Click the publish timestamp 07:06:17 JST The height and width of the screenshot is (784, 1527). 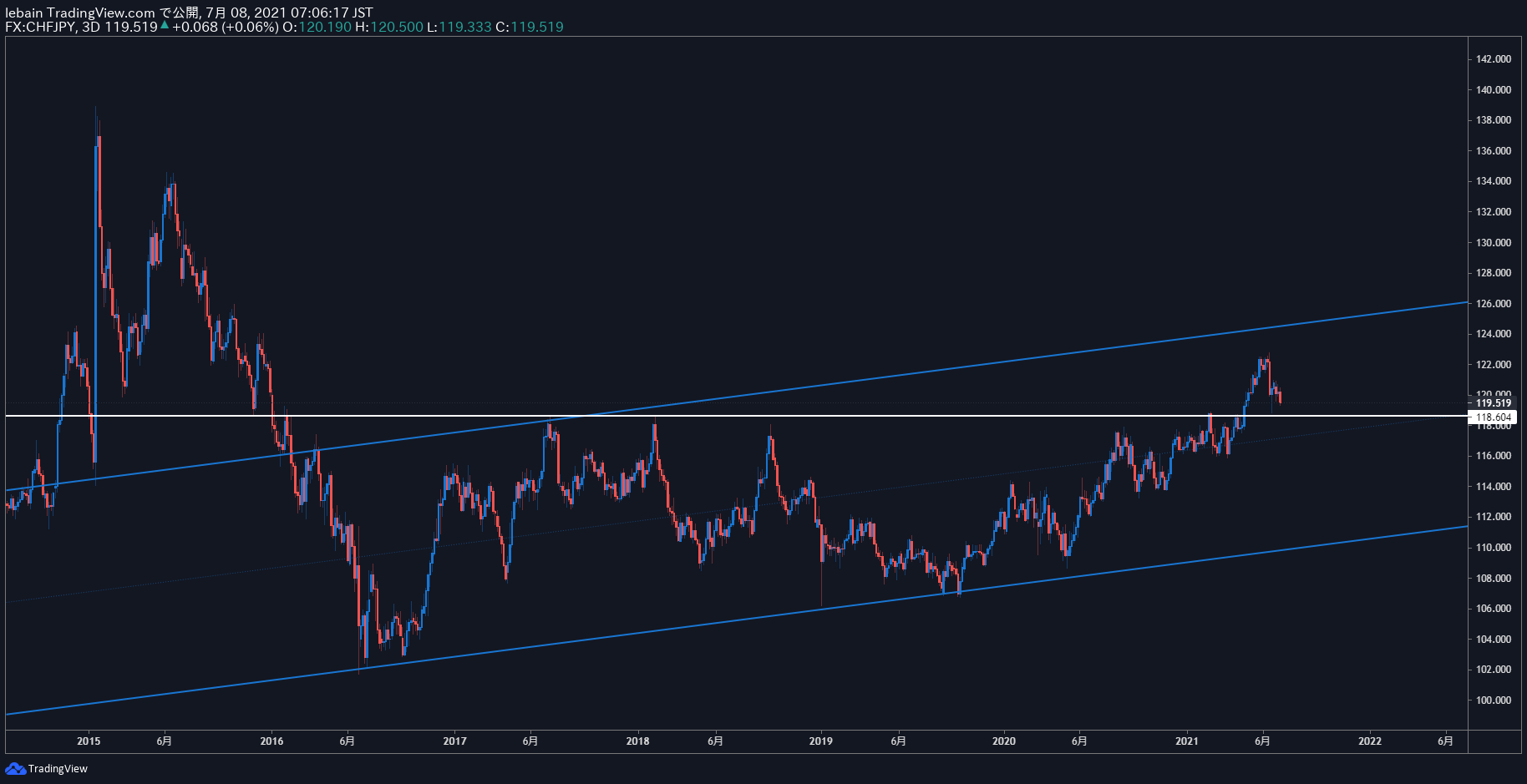333,13
